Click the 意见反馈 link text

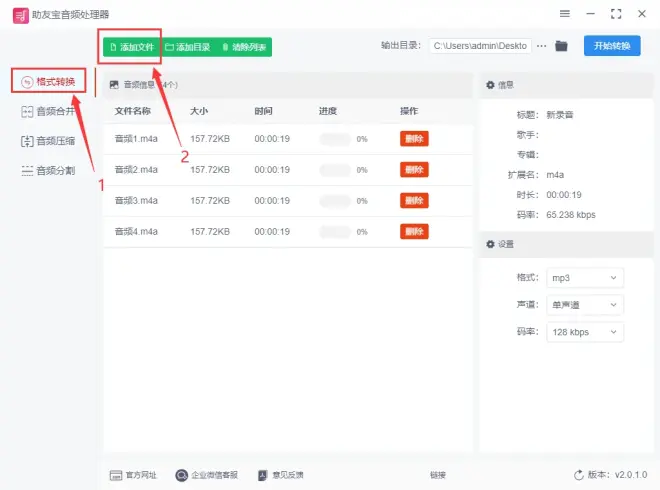(x=287, y=475)
